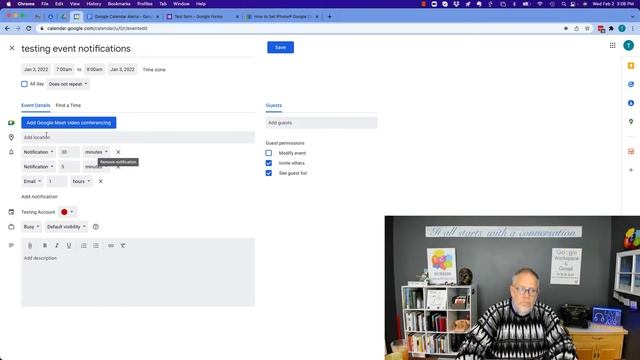The width and height of the screenshot is (640, 360).
Task: Remove the Email 1 hours notification
Action: tap(100, 181)
